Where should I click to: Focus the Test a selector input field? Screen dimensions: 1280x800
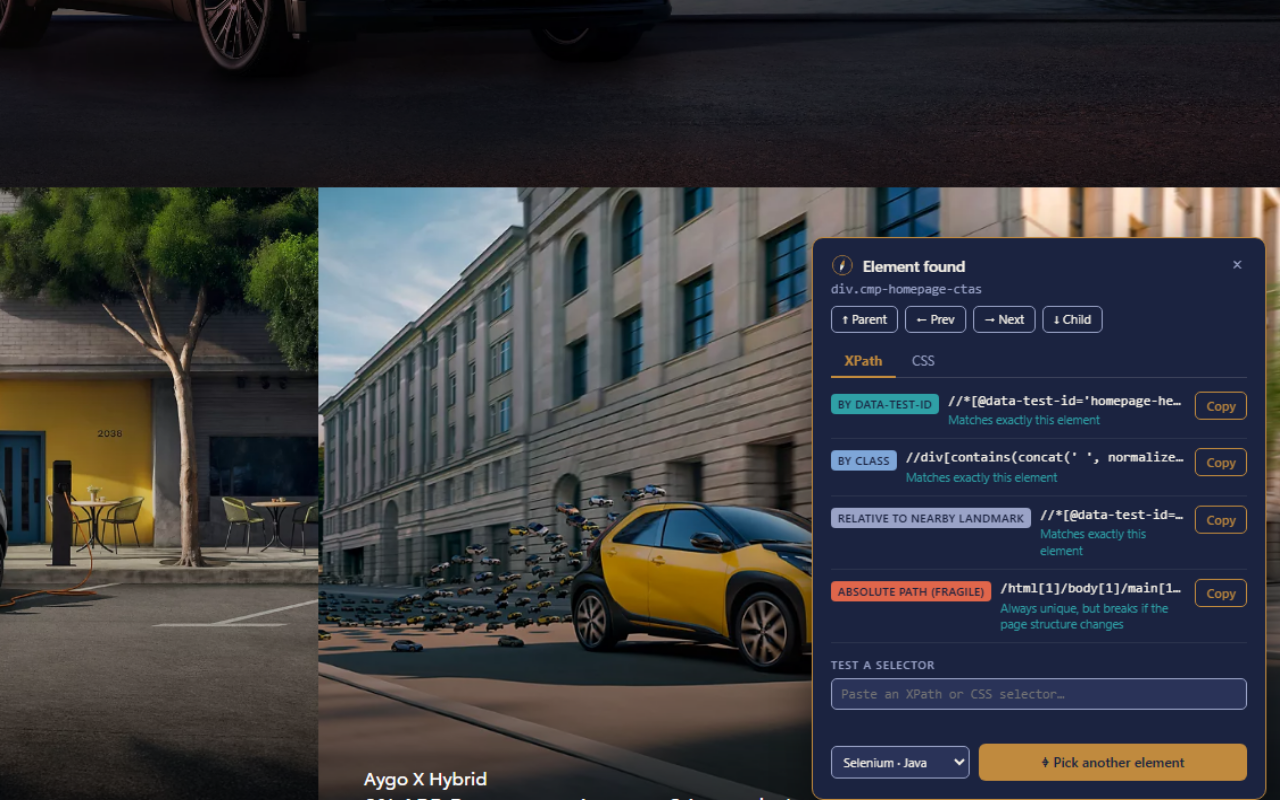[1039, 694]
